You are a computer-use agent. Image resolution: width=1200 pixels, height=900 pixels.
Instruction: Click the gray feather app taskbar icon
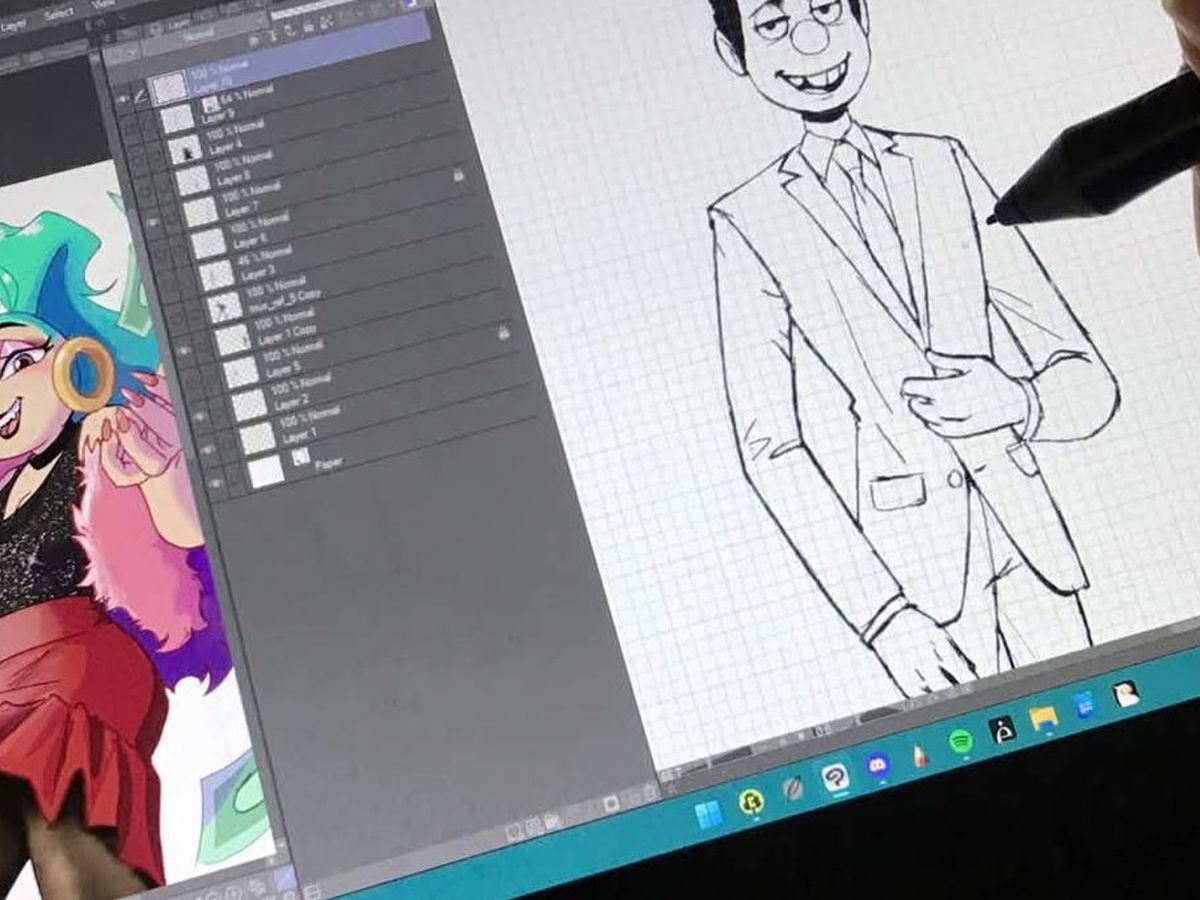pos(793,788)
